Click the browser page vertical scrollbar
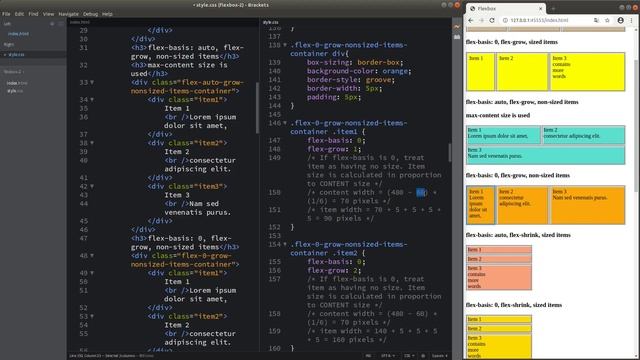 (636, 126)
